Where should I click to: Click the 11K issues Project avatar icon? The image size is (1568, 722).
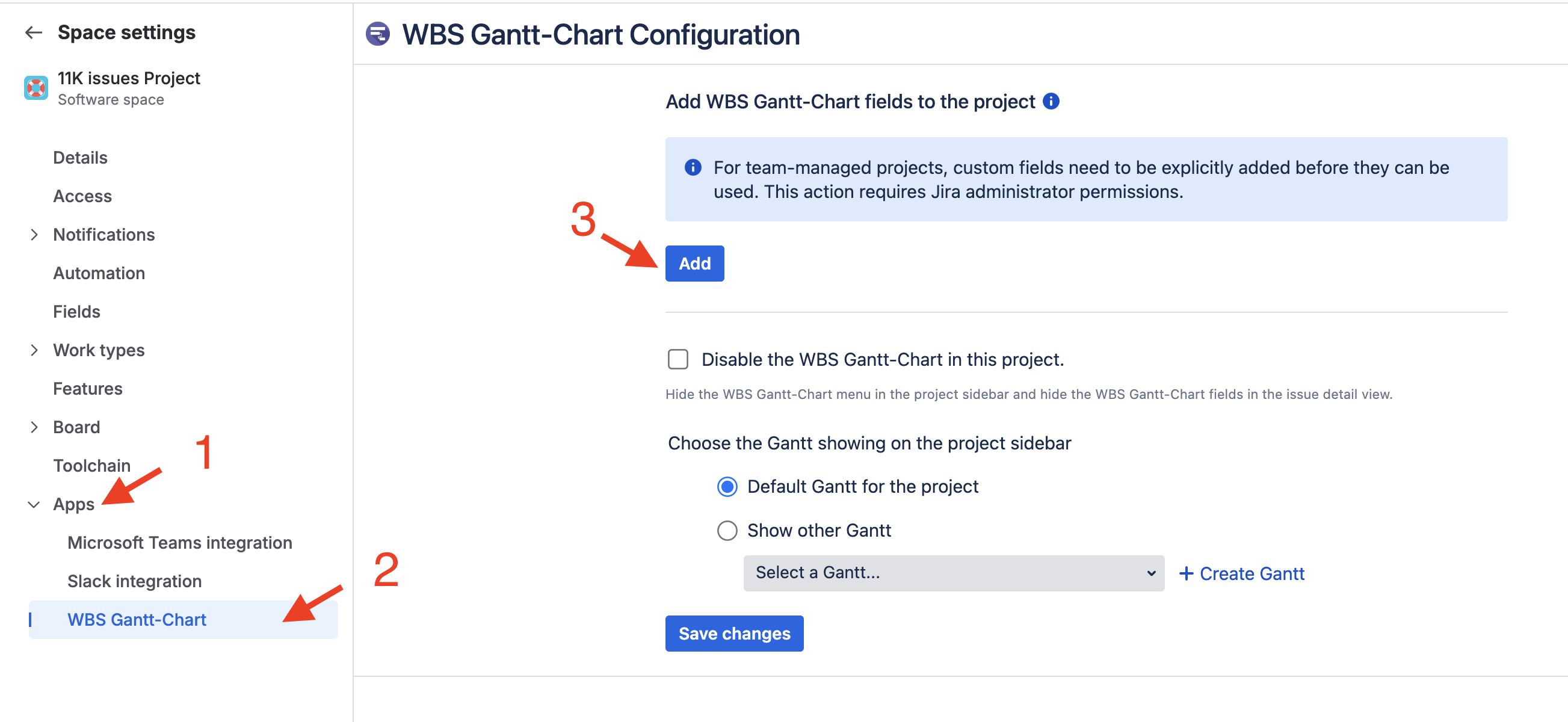[x=36, y=88]
